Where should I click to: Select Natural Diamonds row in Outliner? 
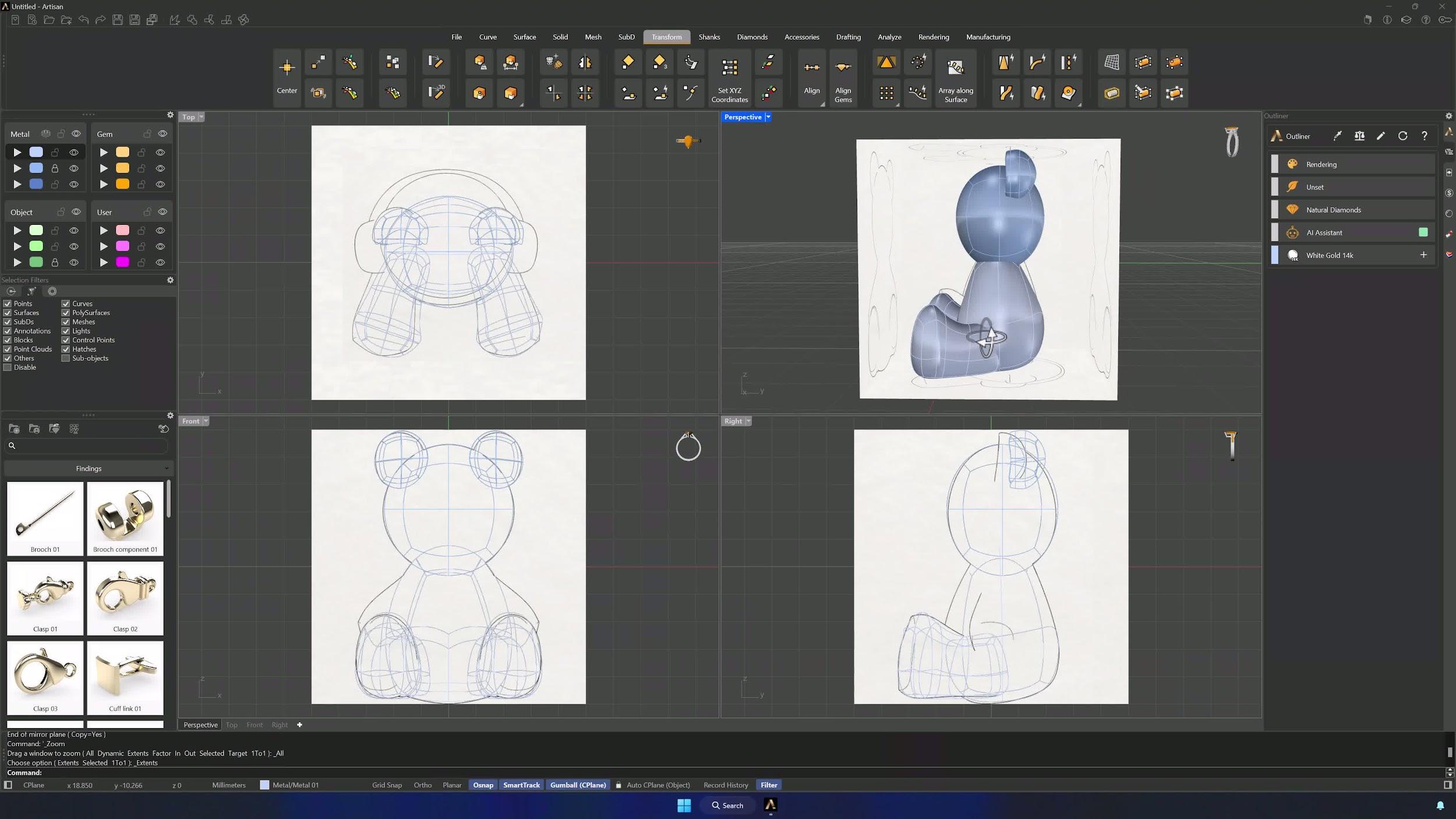(1351, 210)
